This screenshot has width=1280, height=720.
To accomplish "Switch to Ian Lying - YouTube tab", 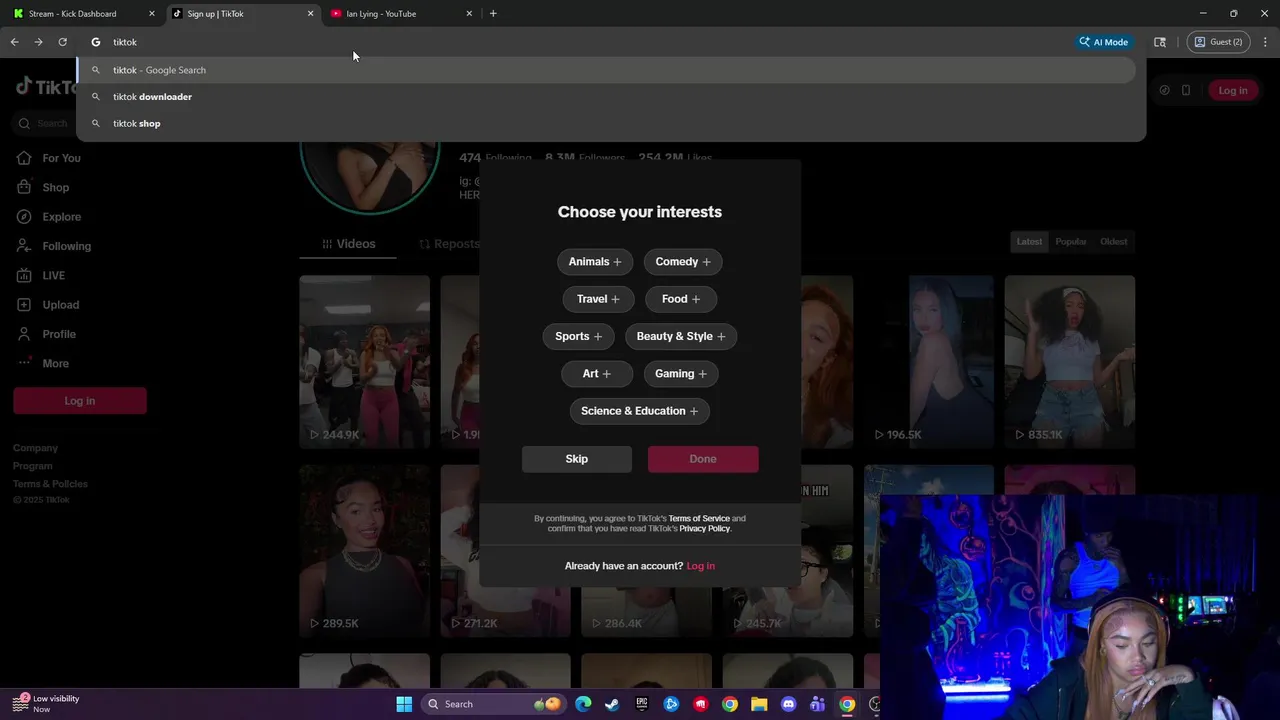I will click(401, 14).
